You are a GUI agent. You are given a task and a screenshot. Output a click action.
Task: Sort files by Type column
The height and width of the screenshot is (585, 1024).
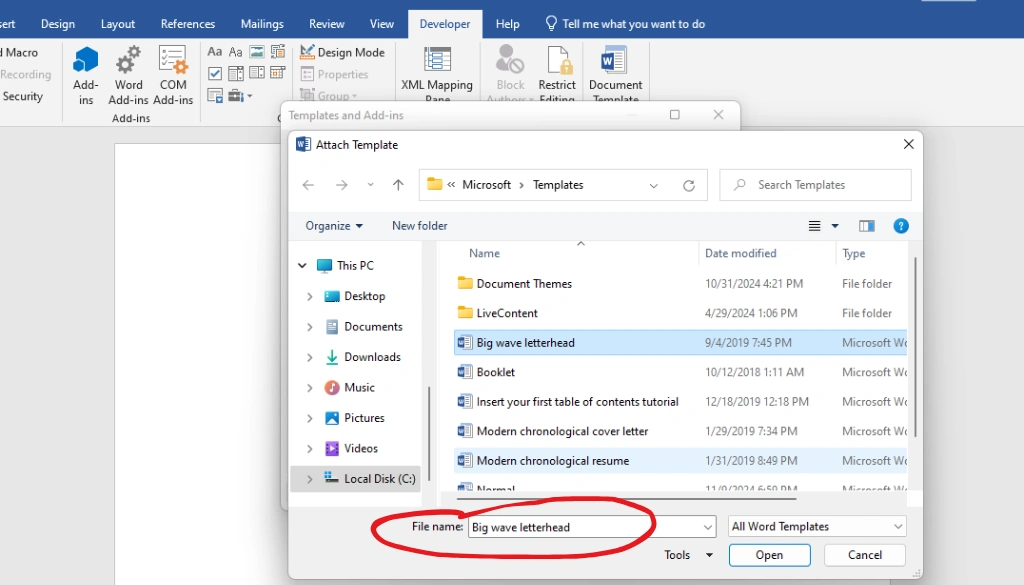(854, 253)
